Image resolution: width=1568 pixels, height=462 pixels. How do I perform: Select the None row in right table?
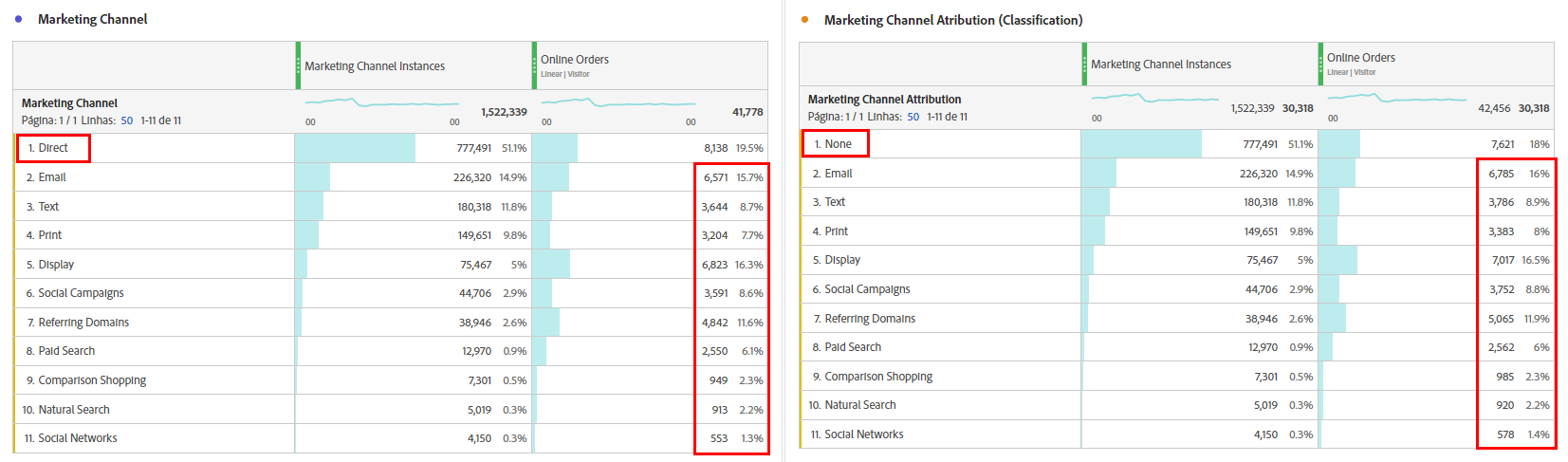click(x=838, y=144)
